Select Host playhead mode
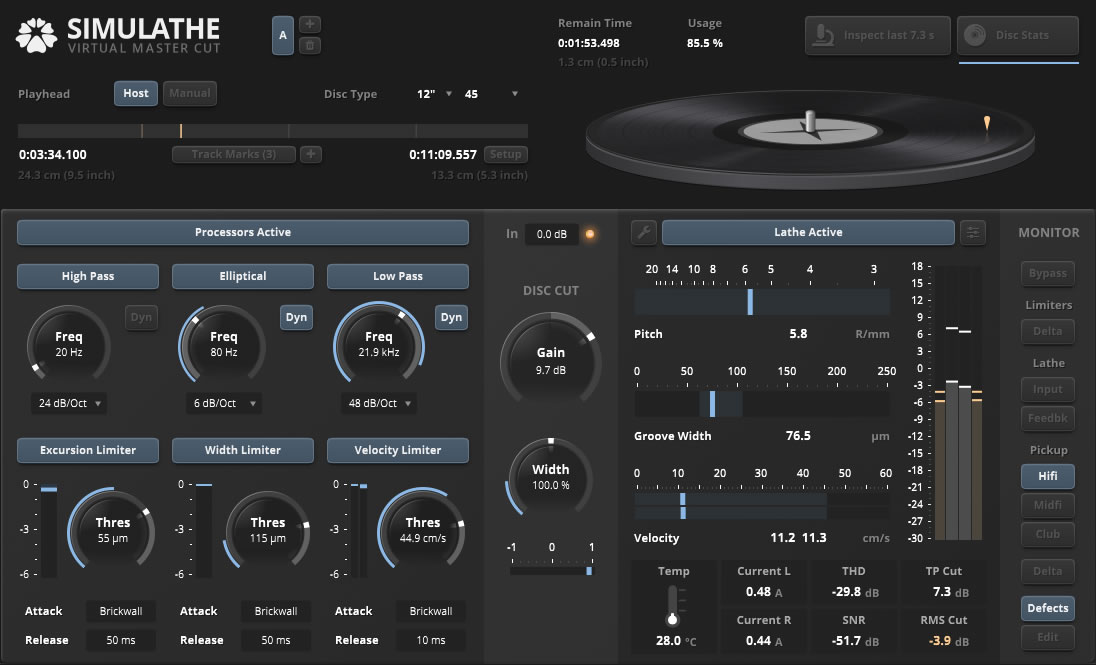 point(136,94)
